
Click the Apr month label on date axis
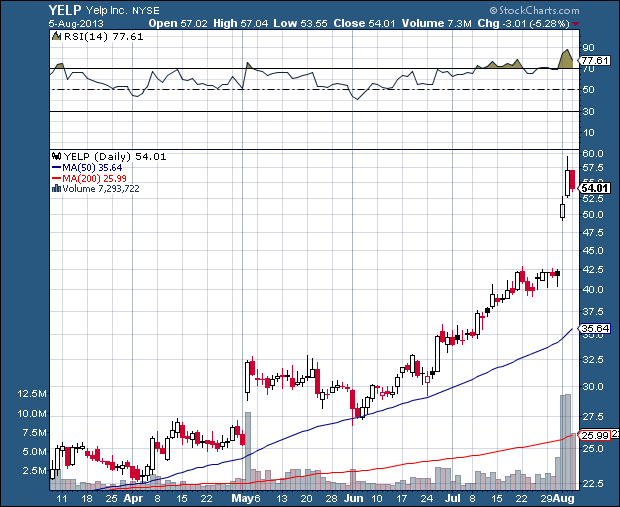133,498
